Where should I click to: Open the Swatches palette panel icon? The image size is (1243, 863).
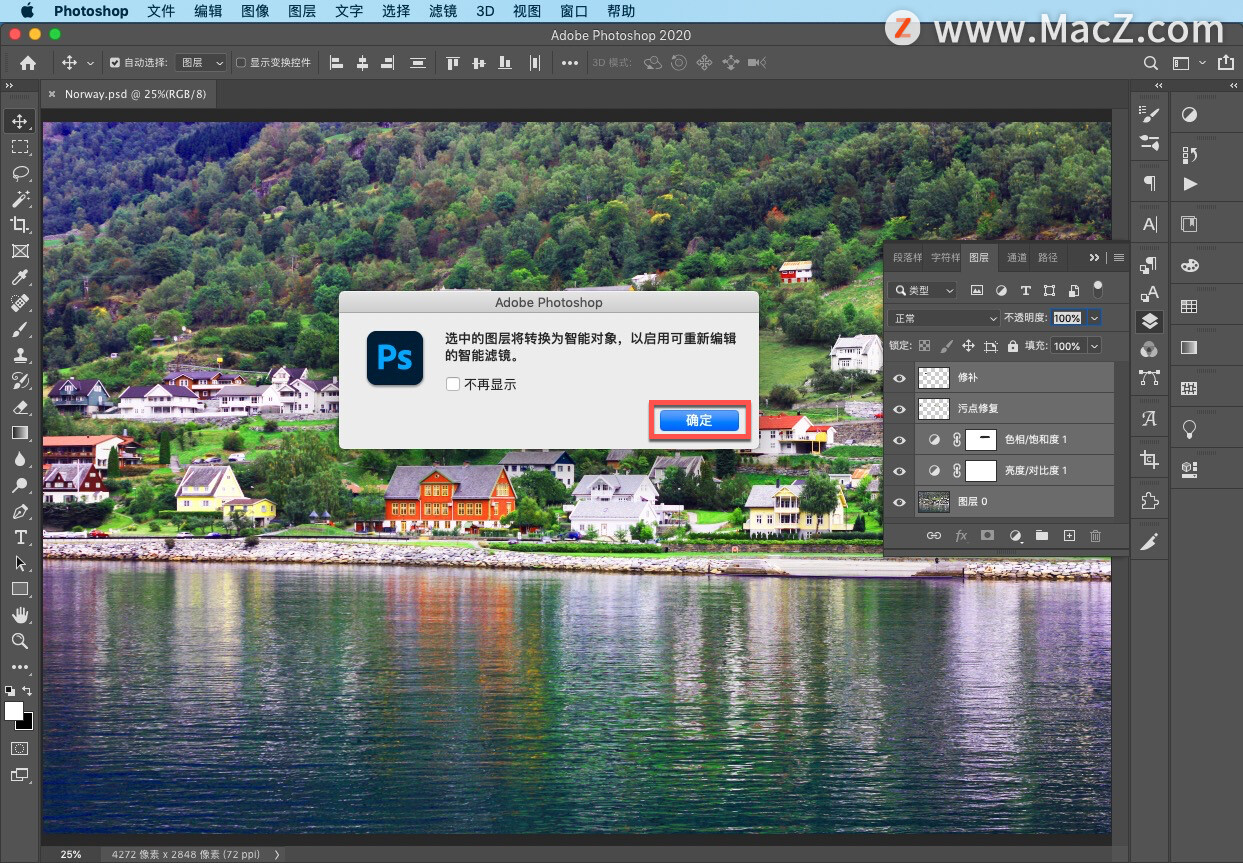pos(1189,307)
